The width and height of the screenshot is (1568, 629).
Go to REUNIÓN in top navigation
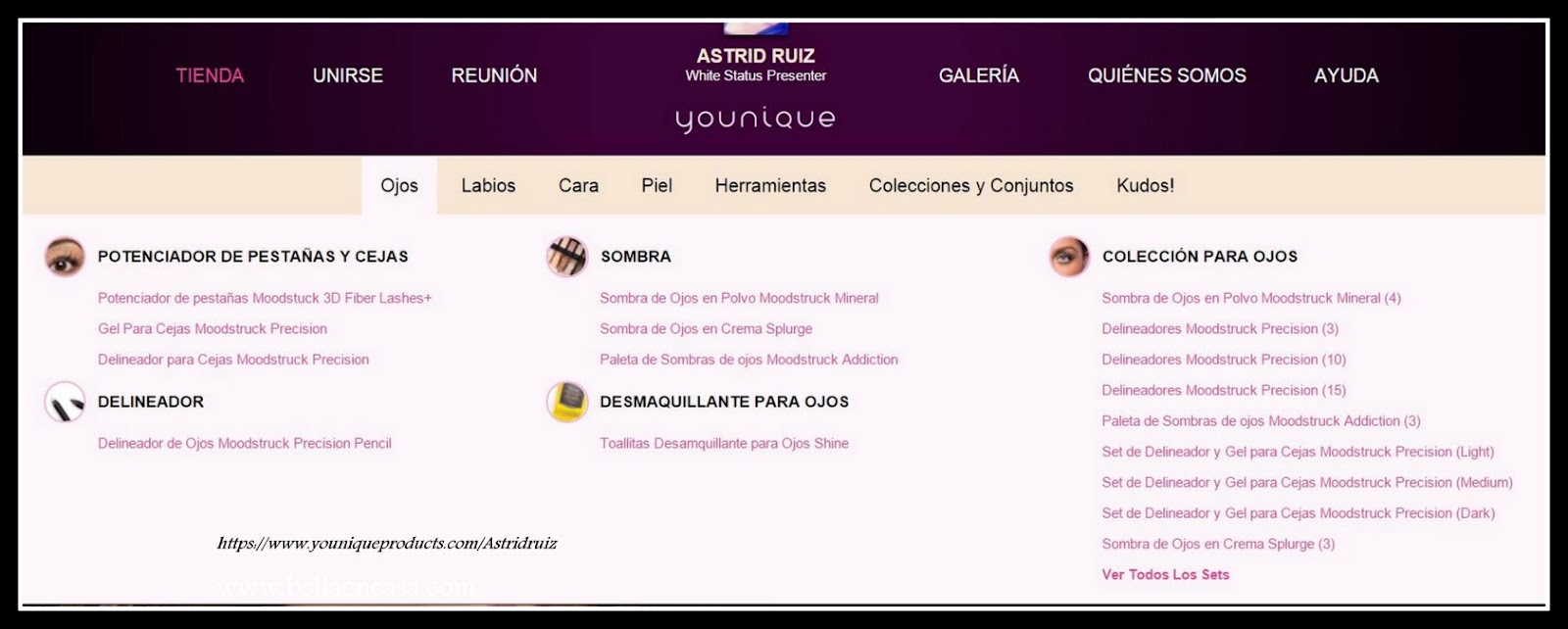(494, 75)
